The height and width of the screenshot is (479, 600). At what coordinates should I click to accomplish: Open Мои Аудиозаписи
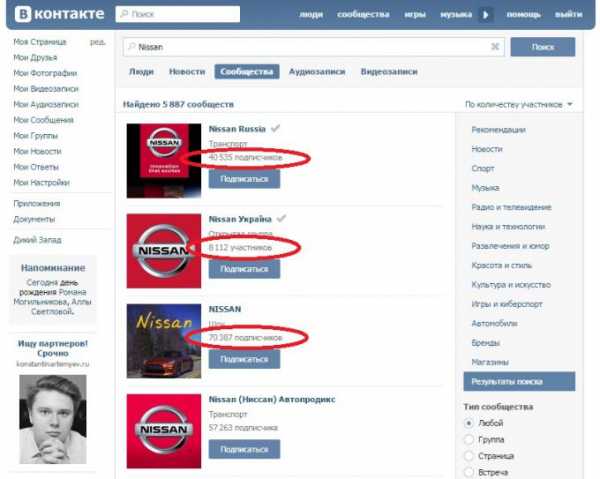(x=46, y=104)
